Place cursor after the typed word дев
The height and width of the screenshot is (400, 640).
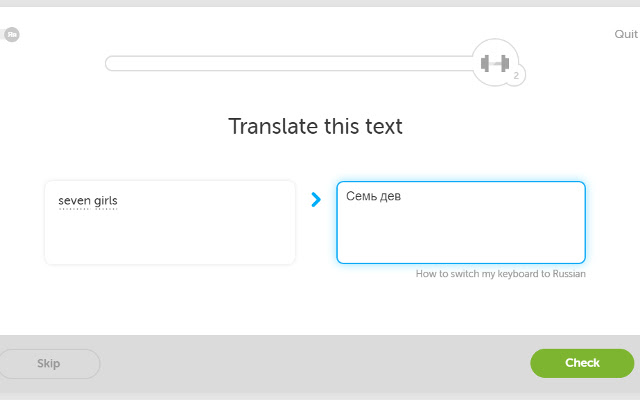click(x=401, y=196)
